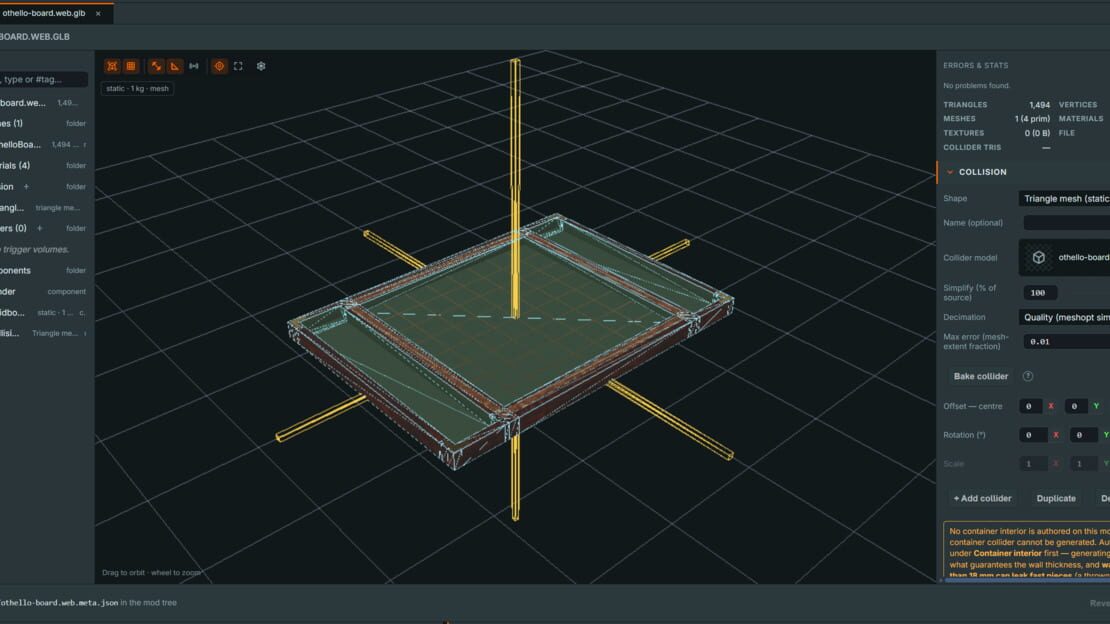Click the 'static · 1 kg · mesh' badge
The width and height of the screenshot is (1110, 624).
tap(137, 89)
